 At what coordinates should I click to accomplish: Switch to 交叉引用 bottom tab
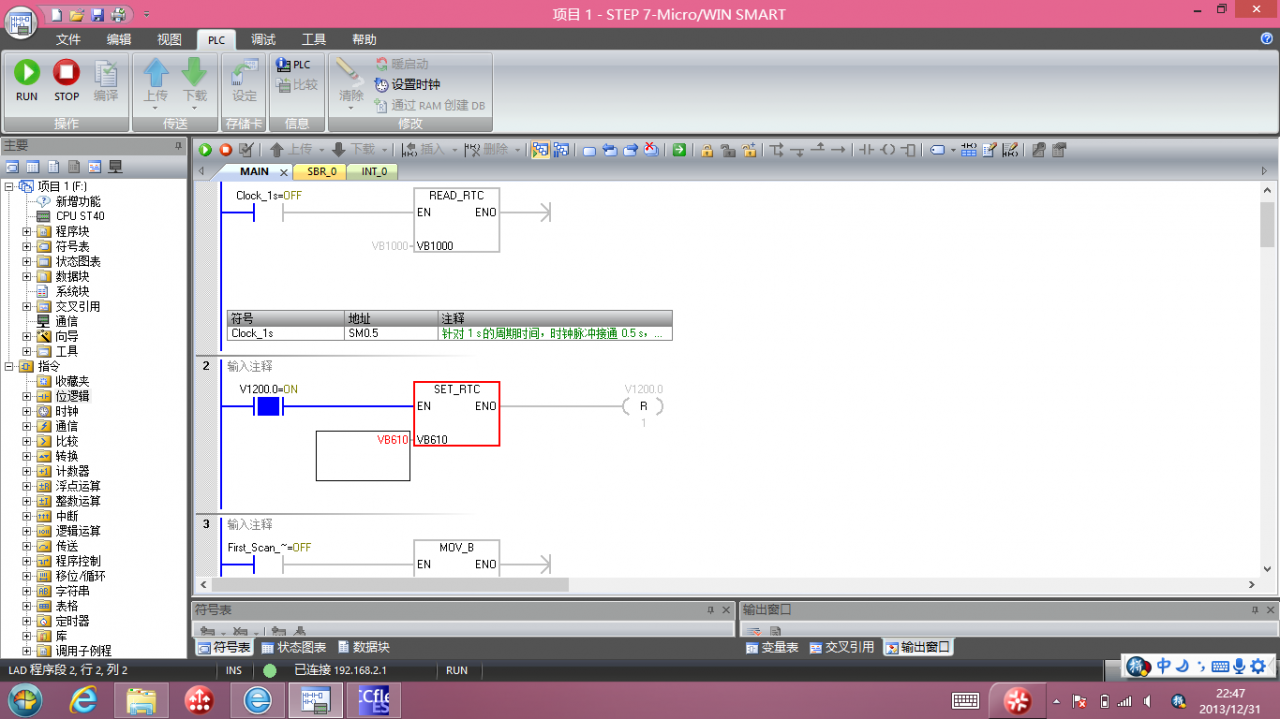[x=842, y=647]
